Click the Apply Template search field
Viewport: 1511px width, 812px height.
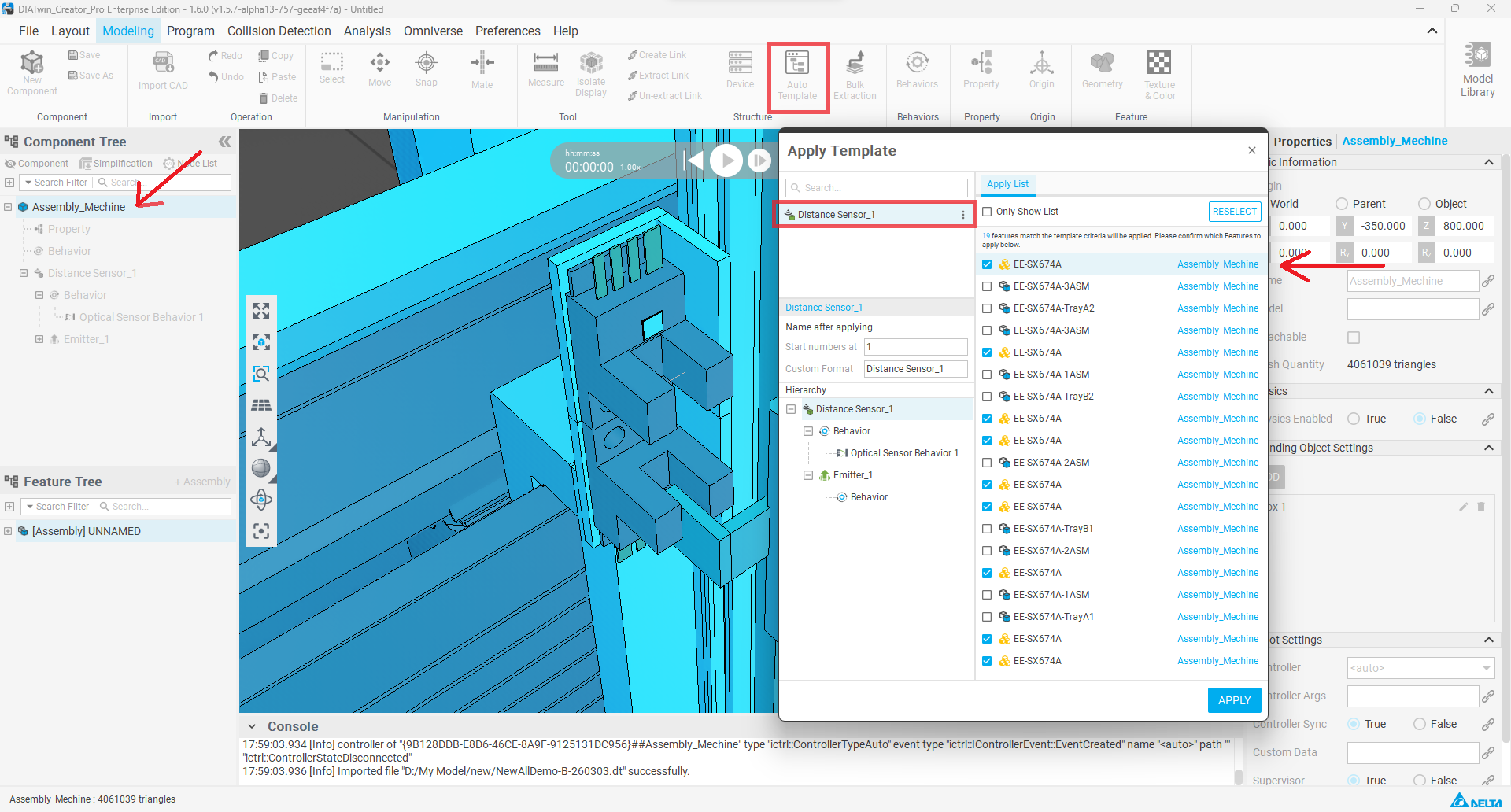click(x=877, y=188)
